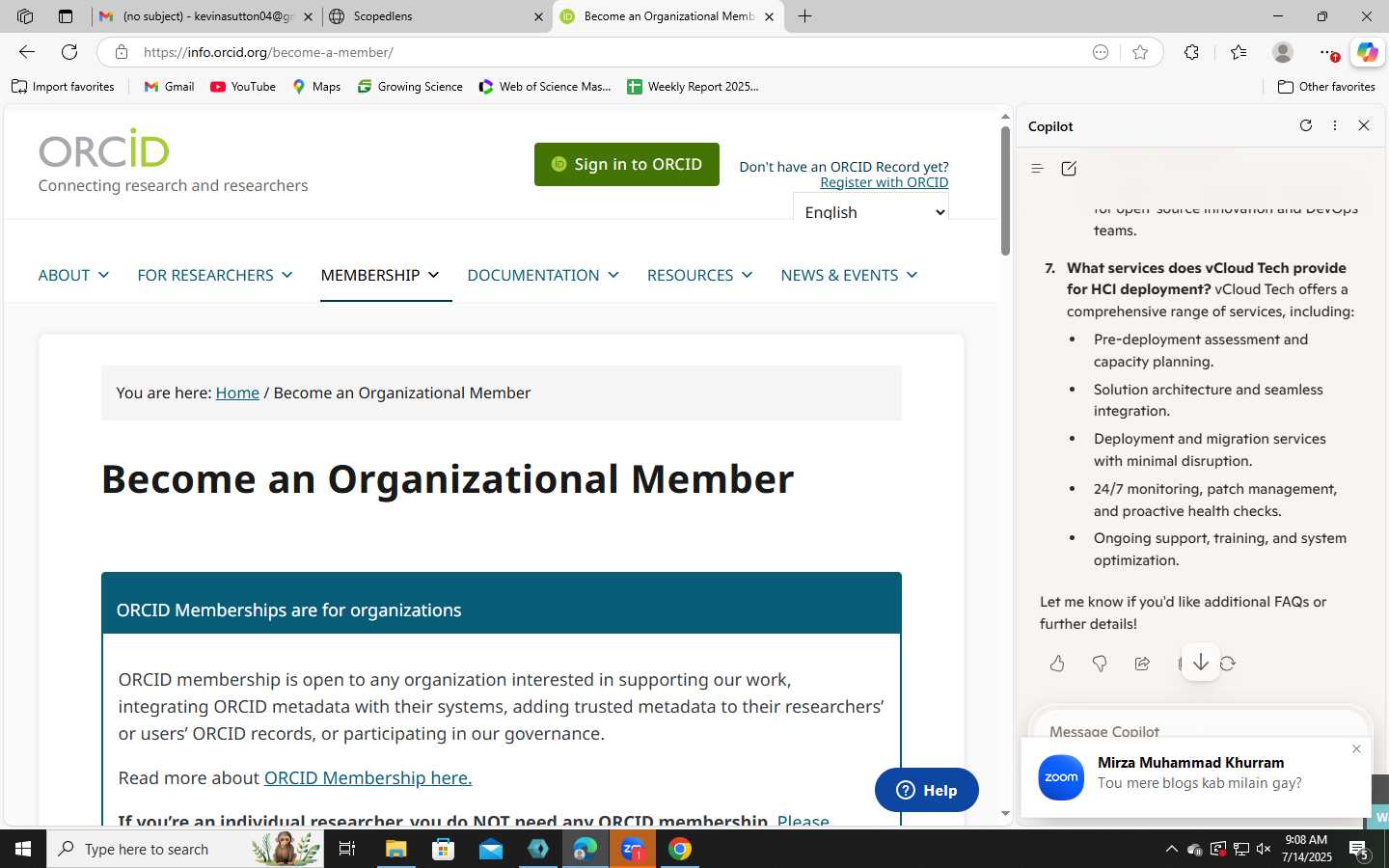Expand ABOUT navigation menu
Image resolution: width=1389 pixels, height=868 pixels.
[73, 275]
